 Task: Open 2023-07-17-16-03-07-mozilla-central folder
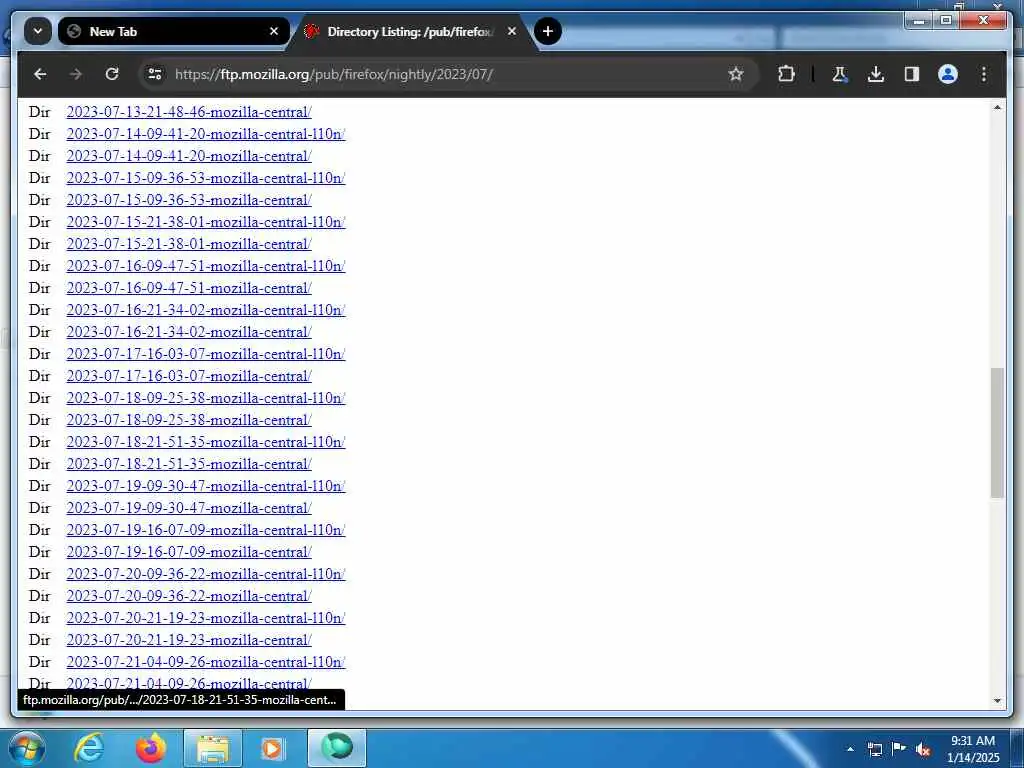coord(189,376)
